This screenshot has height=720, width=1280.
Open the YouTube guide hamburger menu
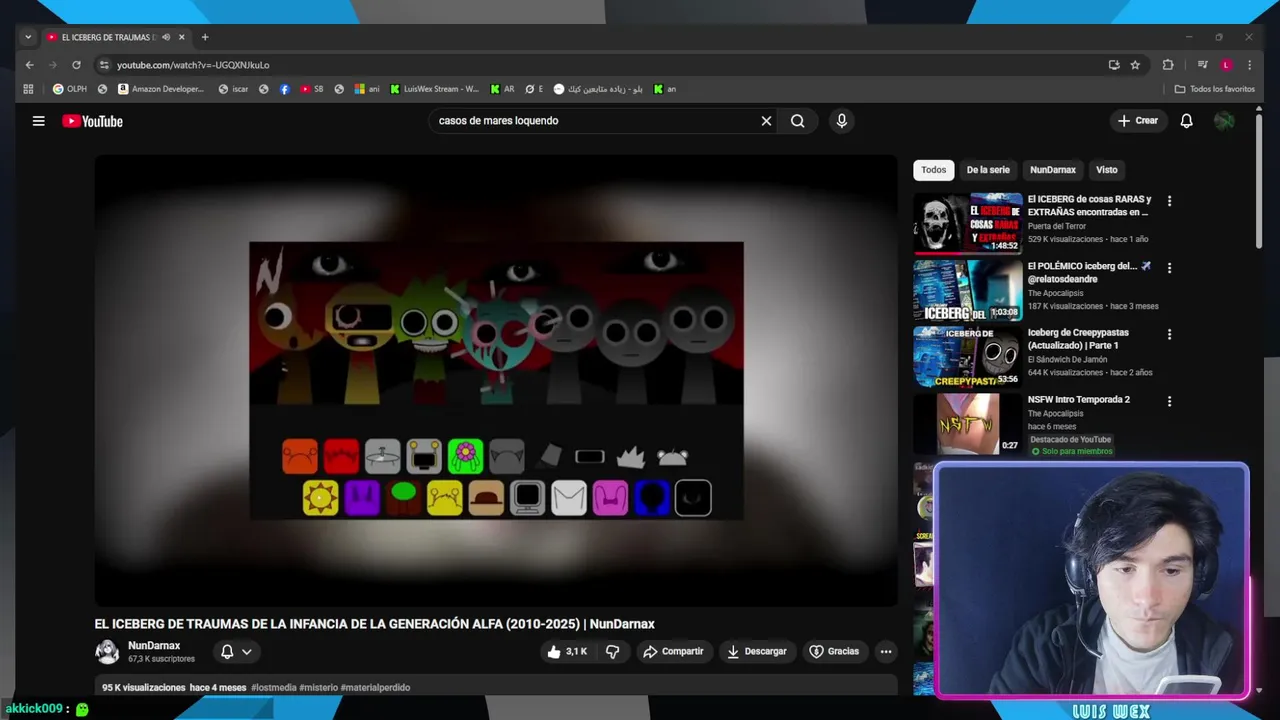click(x=38, y=121)
